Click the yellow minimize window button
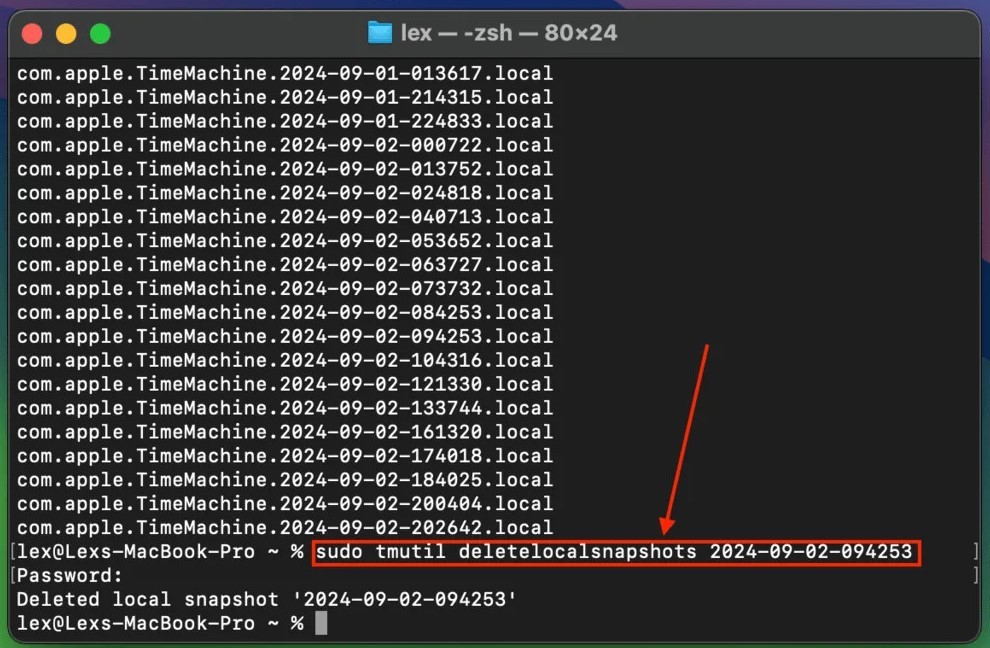 (x=66, y=32)
